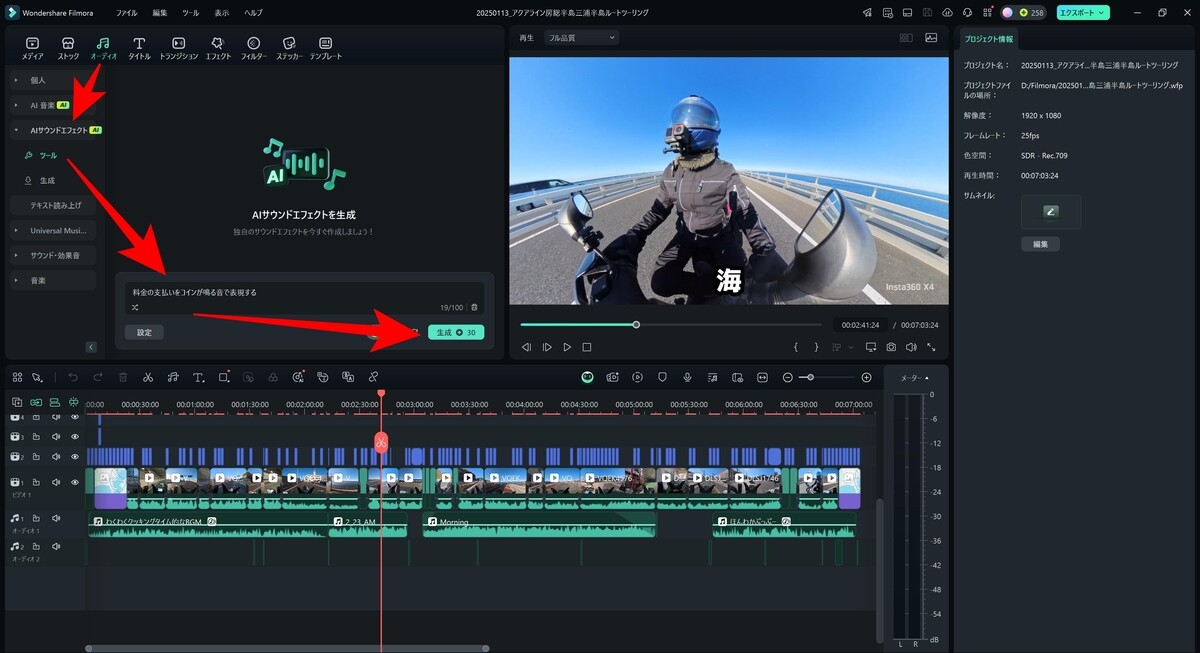Zoom in timeline with plus icon
This screenshot has height=653, width=1200.
866,377
